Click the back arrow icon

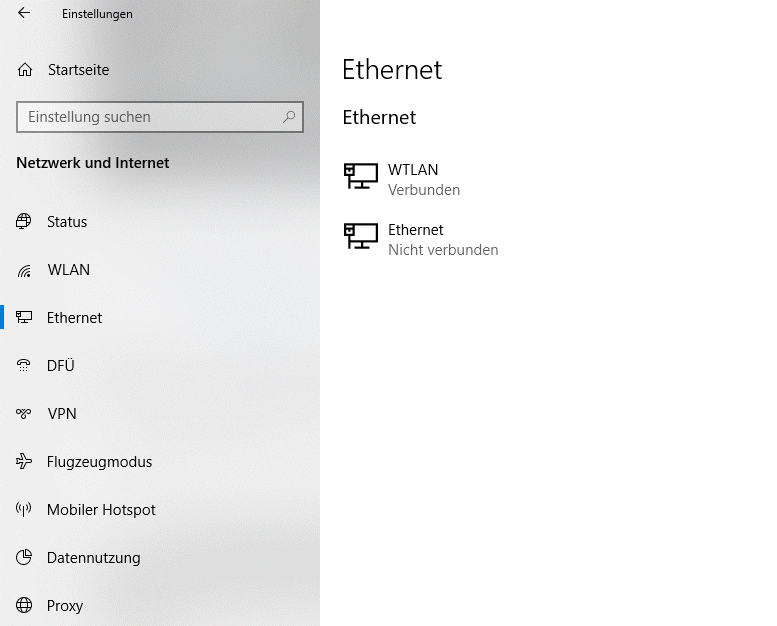coord(24,14)
